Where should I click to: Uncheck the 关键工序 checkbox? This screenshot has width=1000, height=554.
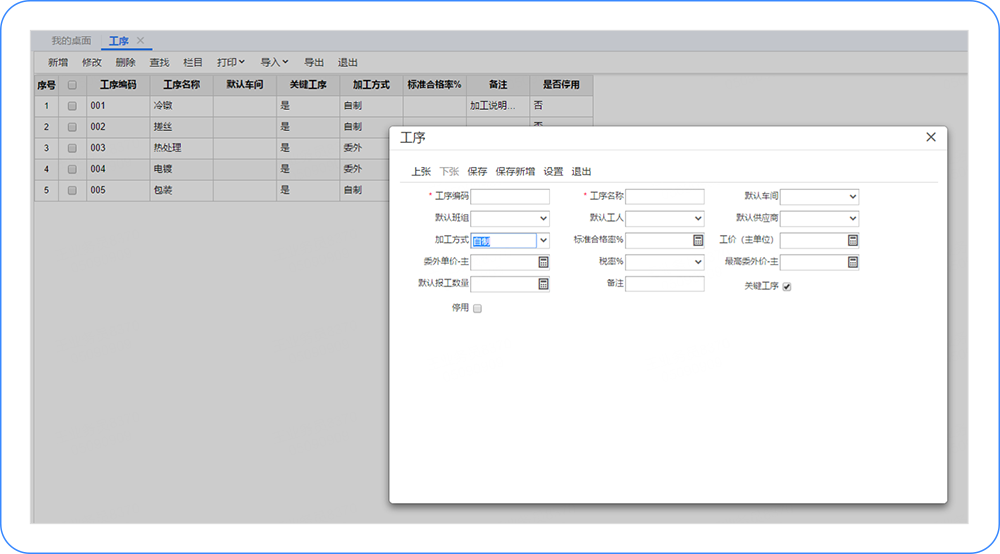pos(787,287)
